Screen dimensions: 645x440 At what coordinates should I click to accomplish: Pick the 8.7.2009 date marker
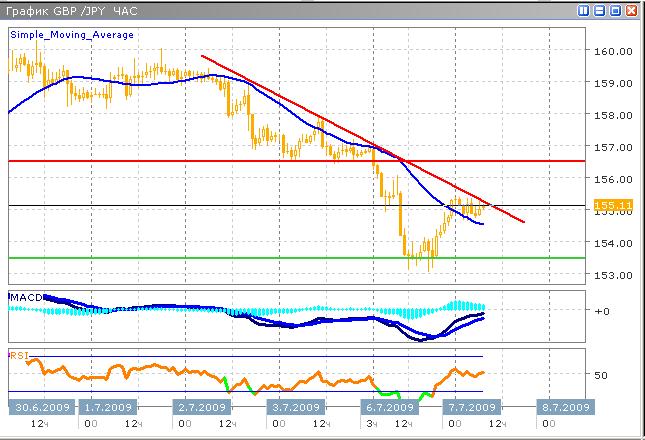pos(558,408)
